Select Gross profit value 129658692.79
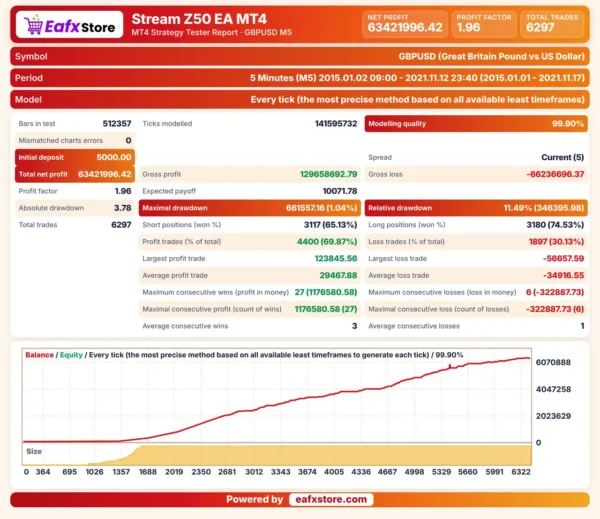 (x=328, y=174)
